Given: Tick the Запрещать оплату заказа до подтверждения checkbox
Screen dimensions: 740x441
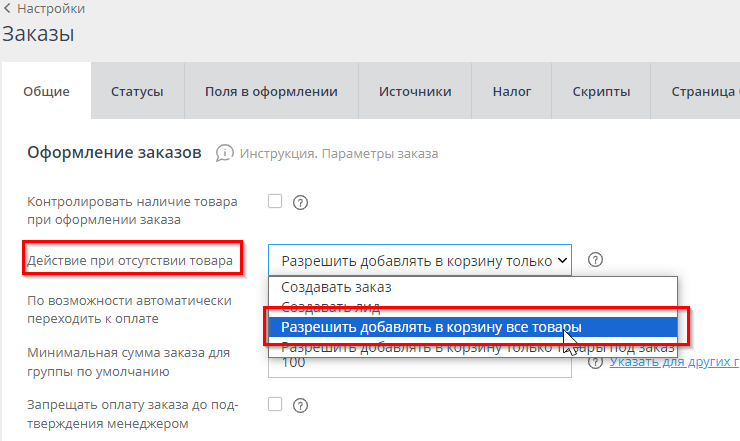Looking at the screenshot, I should pyautogui.click(x=275, y=404).
